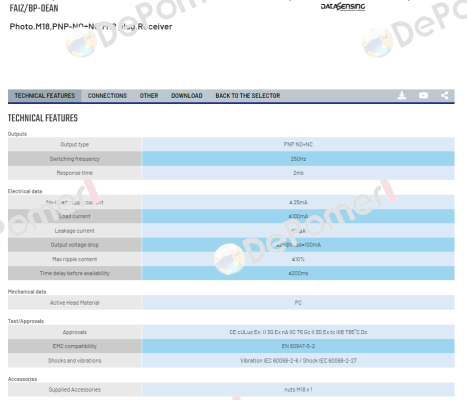Select the Output type row label
The height and width of the screenshot is (400, 467).
click(75, 144)
